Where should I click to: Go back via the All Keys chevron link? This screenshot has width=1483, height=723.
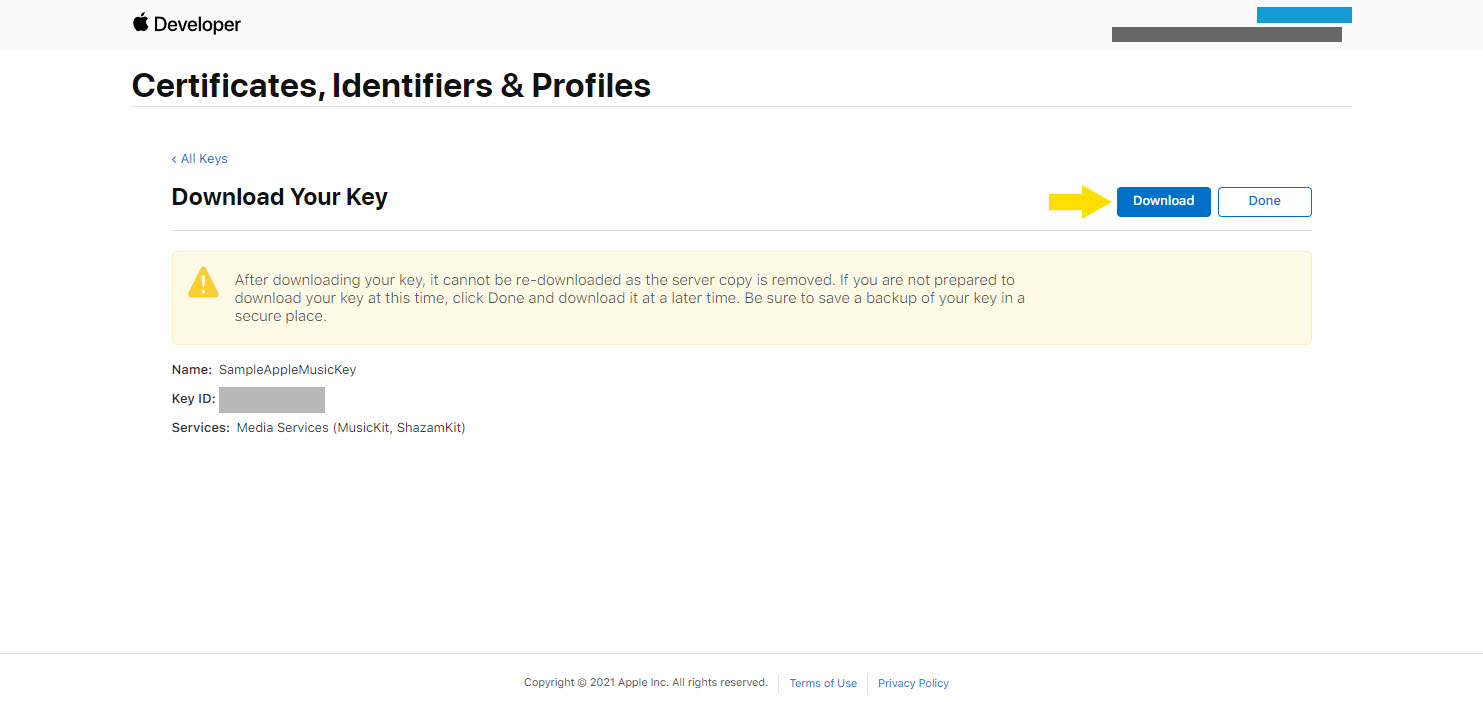(200, 159)
